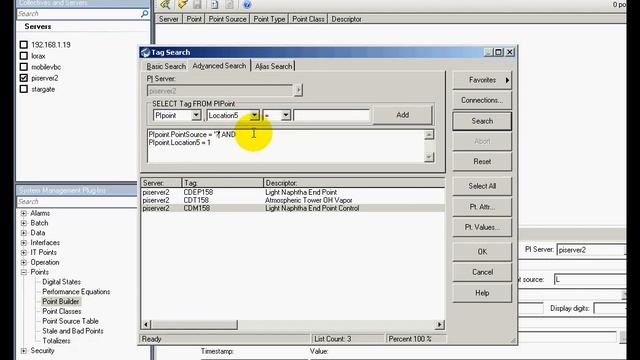Click the Connections... button
This screenshot has width=640, height=360.
(482, 100)
